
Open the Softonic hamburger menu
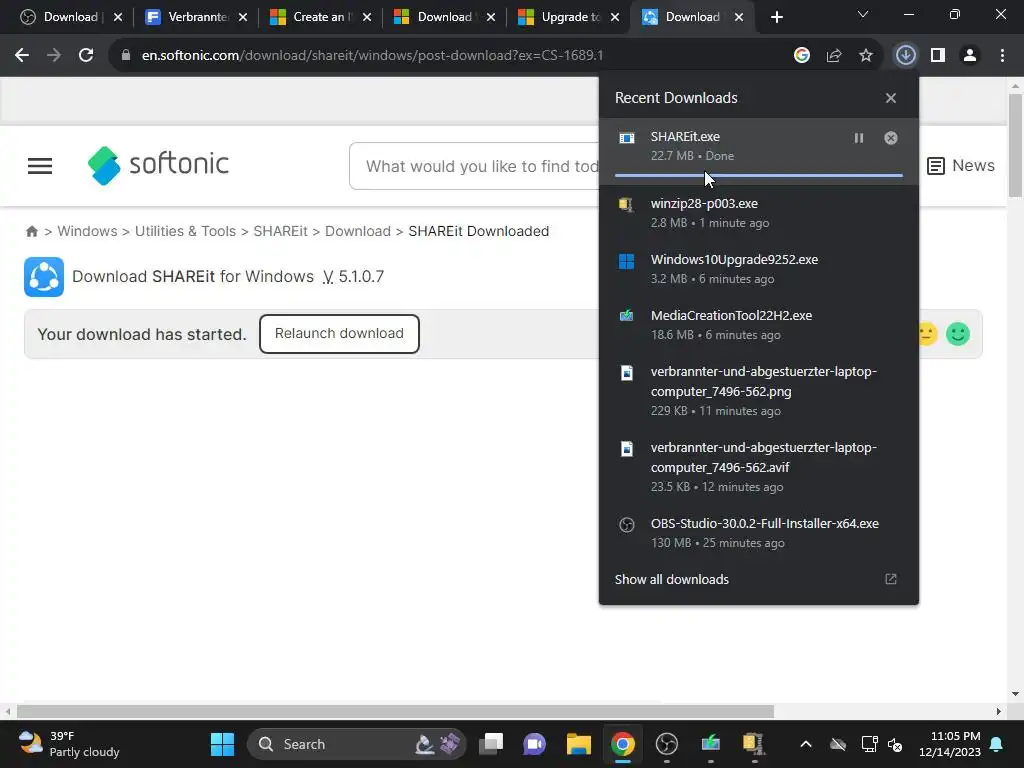(40, 166)
